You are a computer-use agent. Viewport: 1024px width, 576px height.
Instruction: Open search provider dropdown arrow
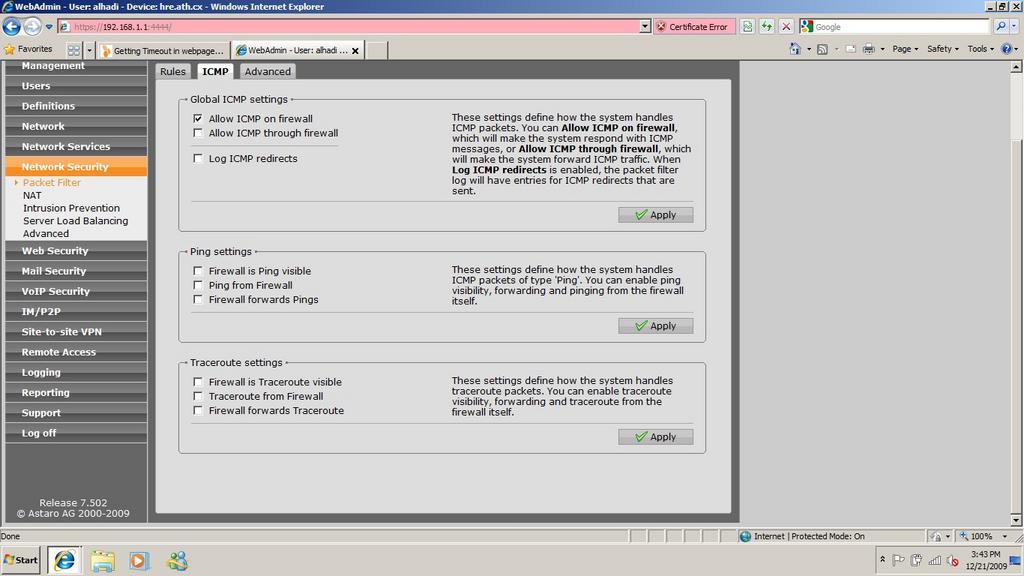(1014, 27)
